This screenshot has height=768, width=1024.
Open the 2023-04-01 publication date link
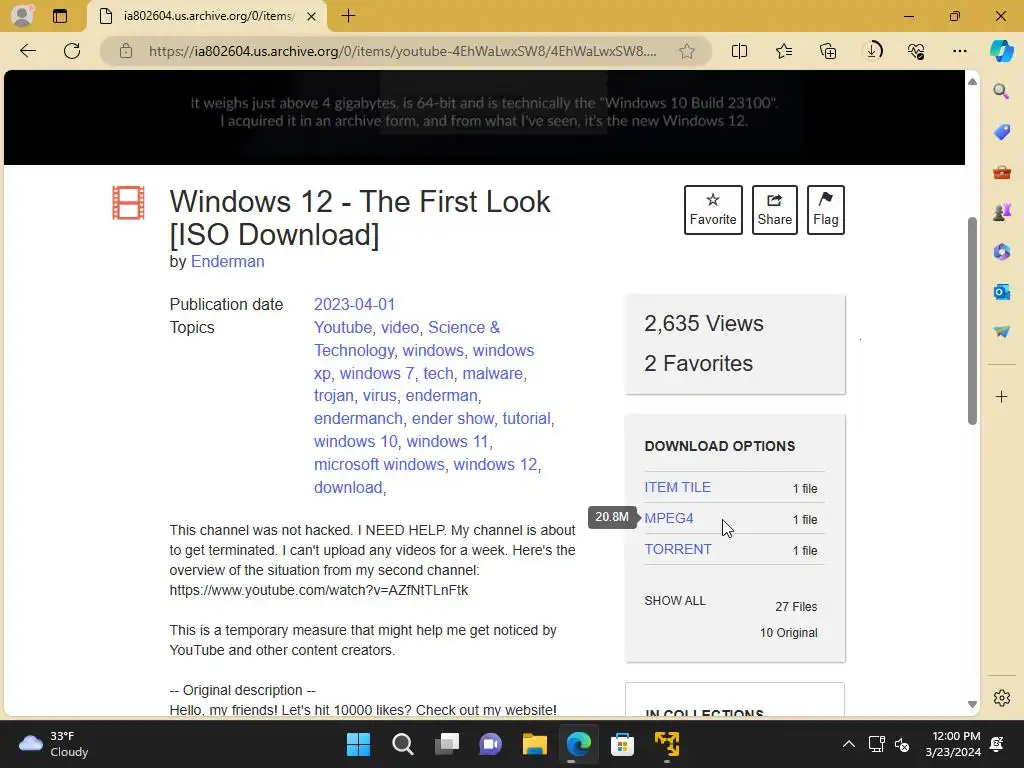(x=354, y=304)
